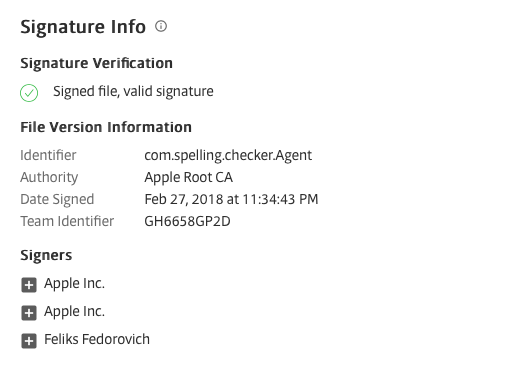Select the Feb 27, 2018 date signed value
The width and height of the screenshot is (520, 370).
(x=231, y=199)
